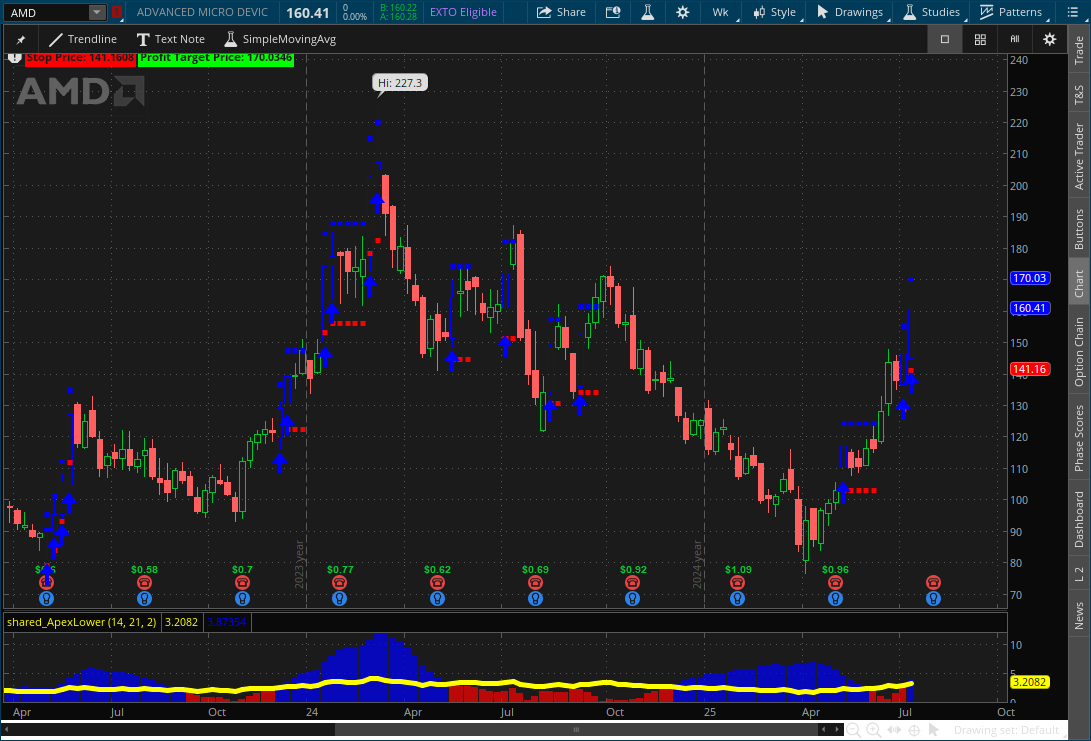Click zoom in magnifier at bottom

(x=873, y=730)
